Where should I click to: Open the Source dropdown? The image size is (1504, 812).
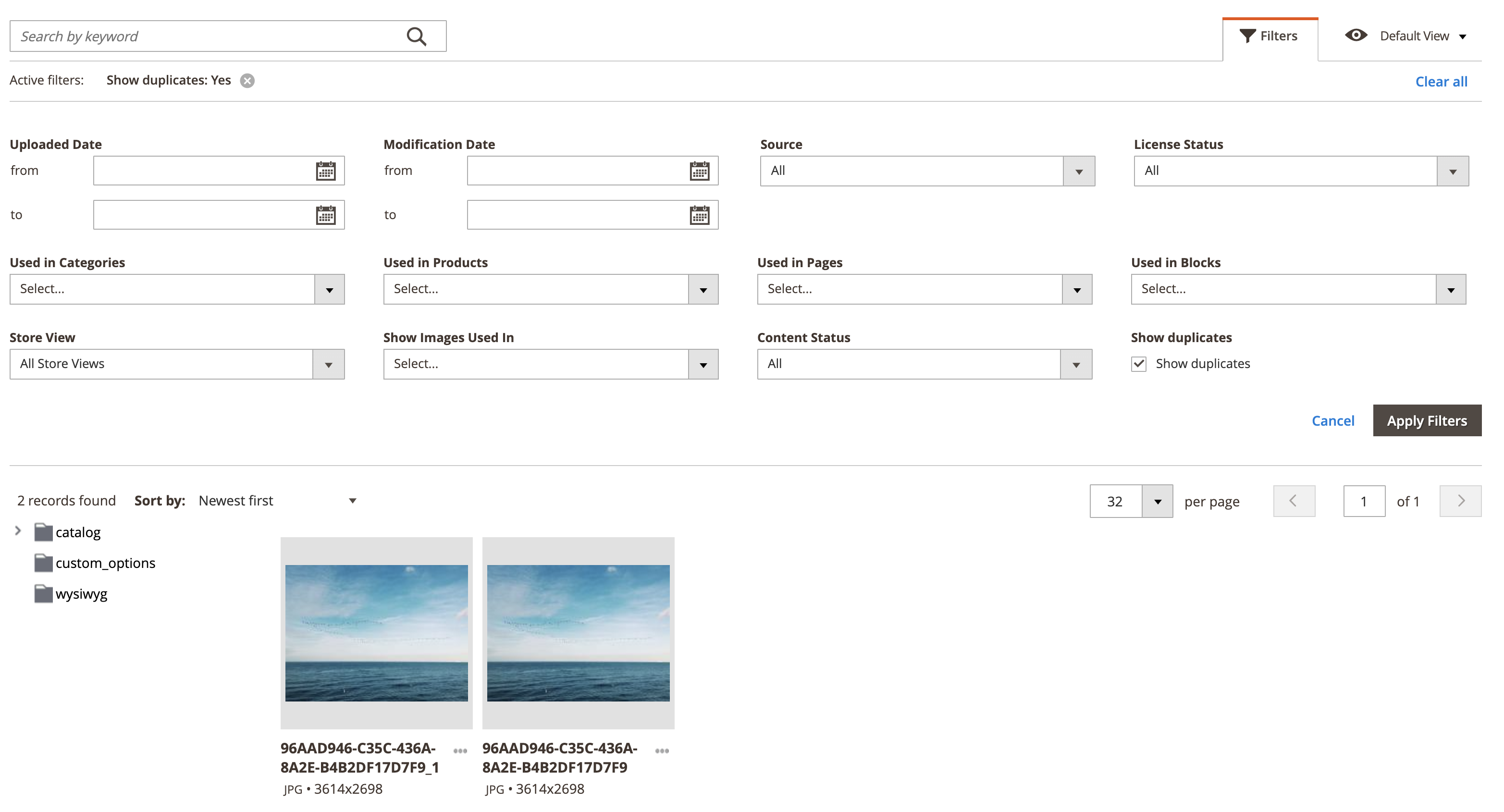pyautogui.click(x=927, y=171)
